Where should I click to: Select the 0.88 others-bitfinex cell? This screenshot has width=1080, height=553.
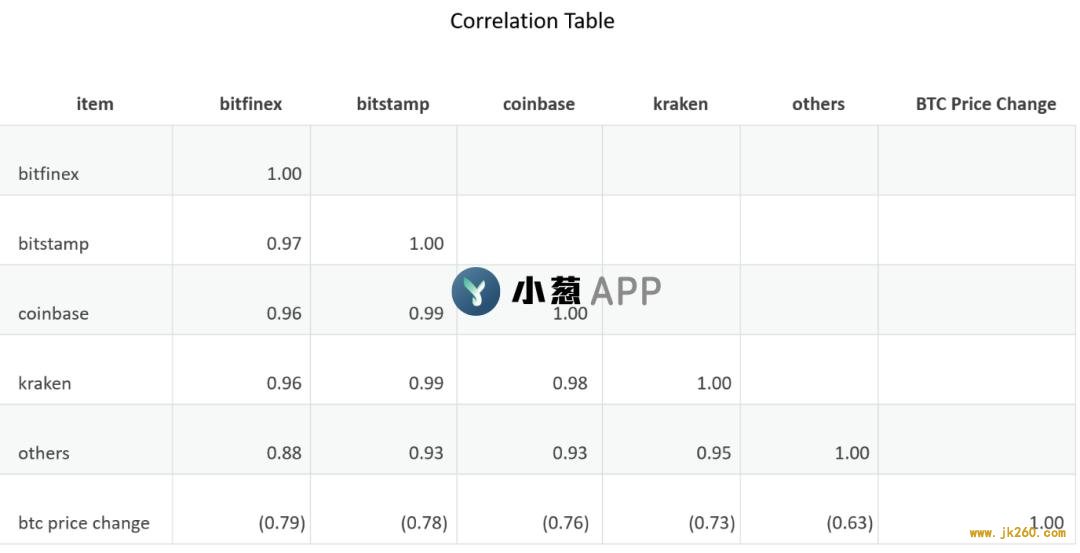tap(284, 453)
